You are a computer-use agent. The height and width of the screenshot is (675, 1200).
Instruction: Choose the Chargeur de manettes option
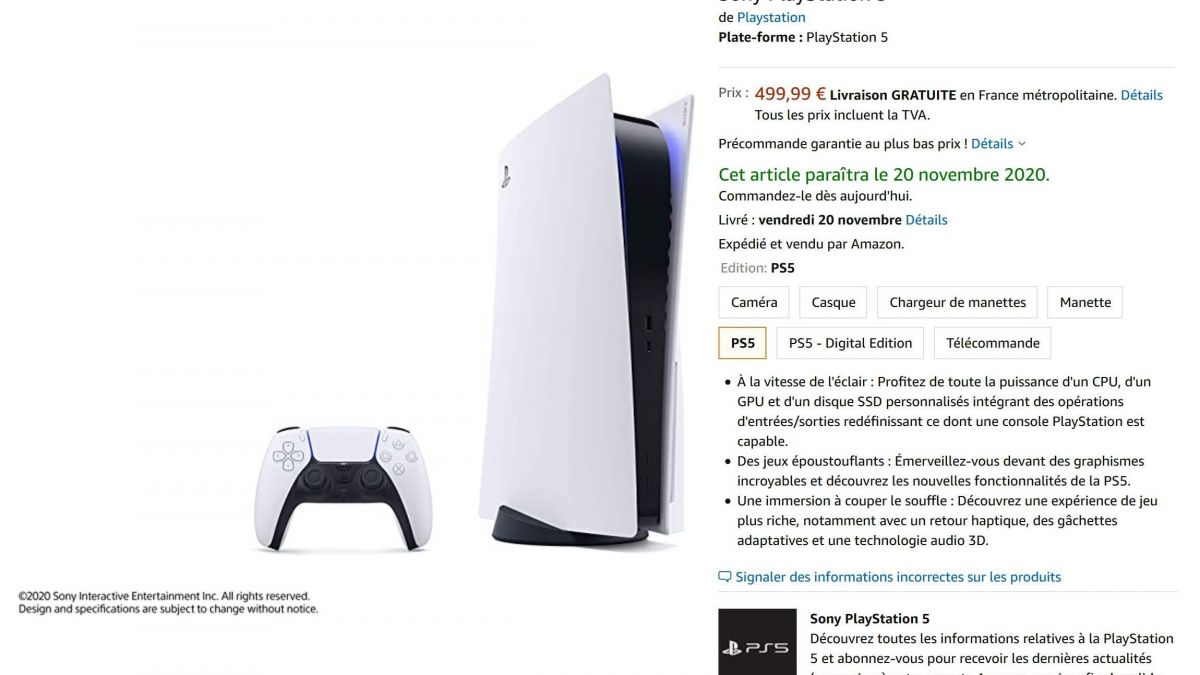[958, 302]
